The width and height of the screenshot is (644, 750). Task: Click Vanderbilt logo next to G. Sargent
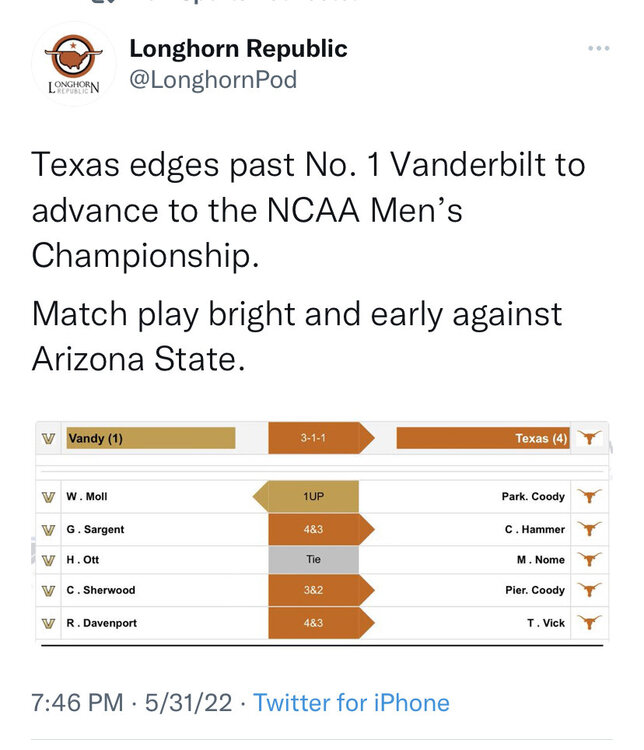point(47,529)
